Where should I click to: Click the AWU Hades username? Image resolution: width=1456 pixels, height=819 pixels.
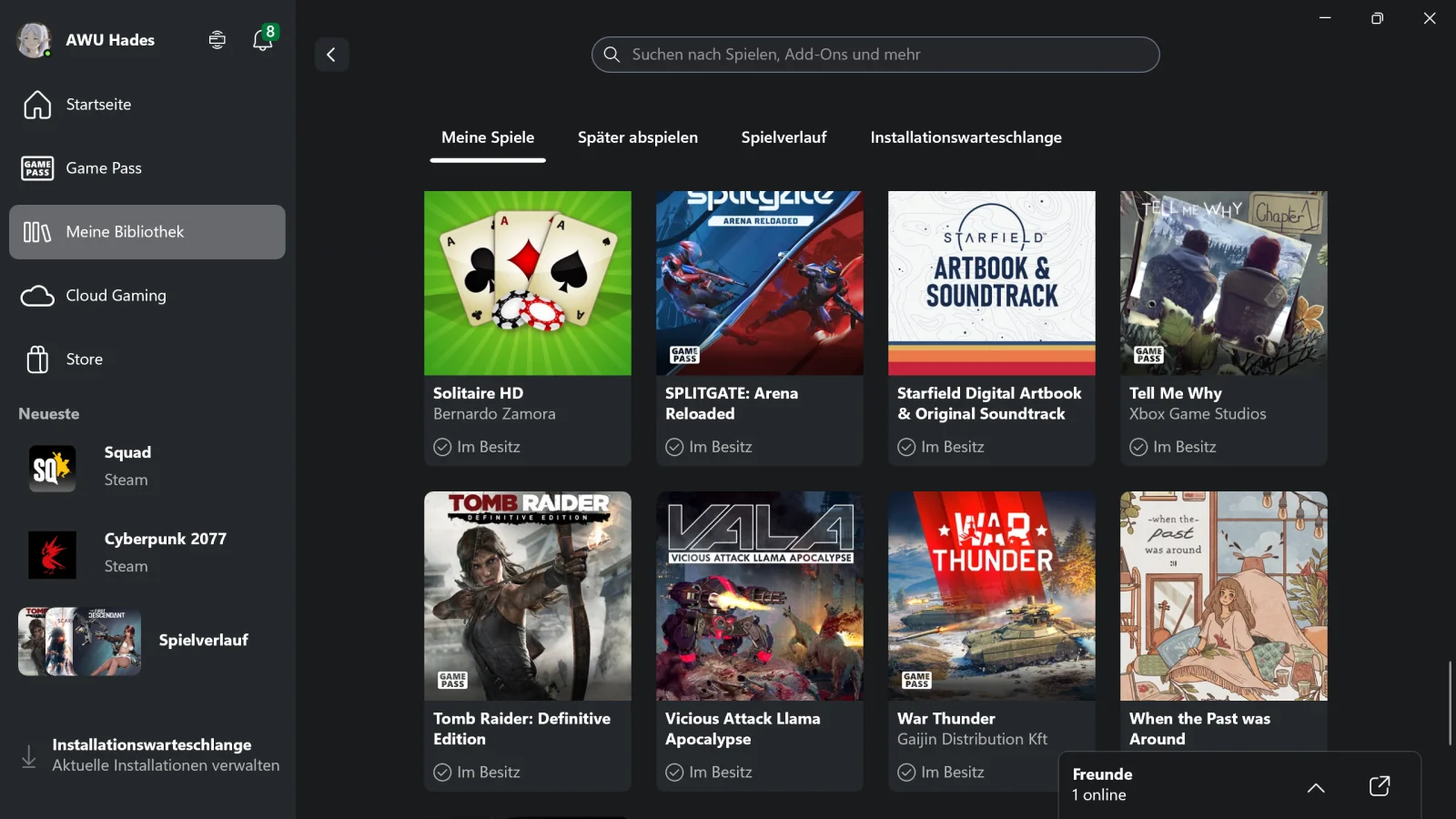pyautogui.click(x=110, y=40)
